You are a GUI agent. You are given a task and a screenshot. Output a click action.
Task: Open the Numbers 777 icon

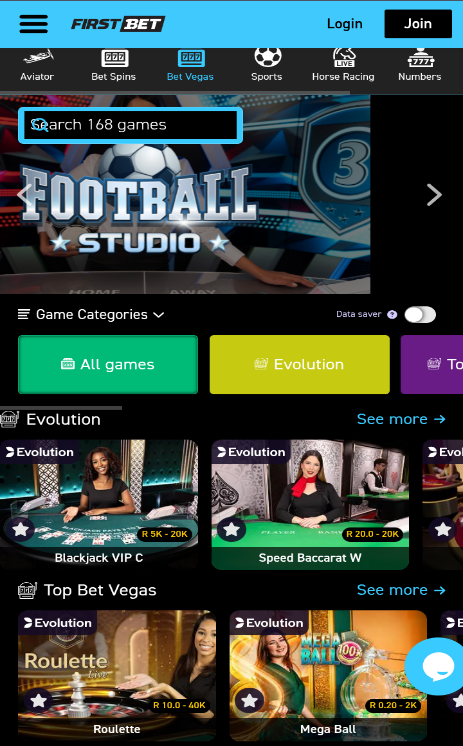pos(421,58)
